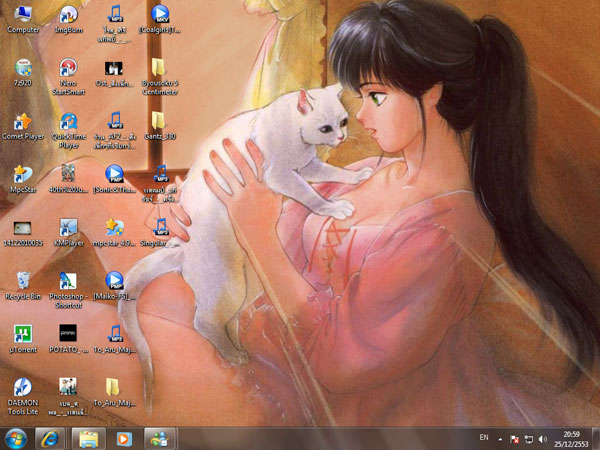
Task: Open the Gantz_330 folder
Action: 160,126
